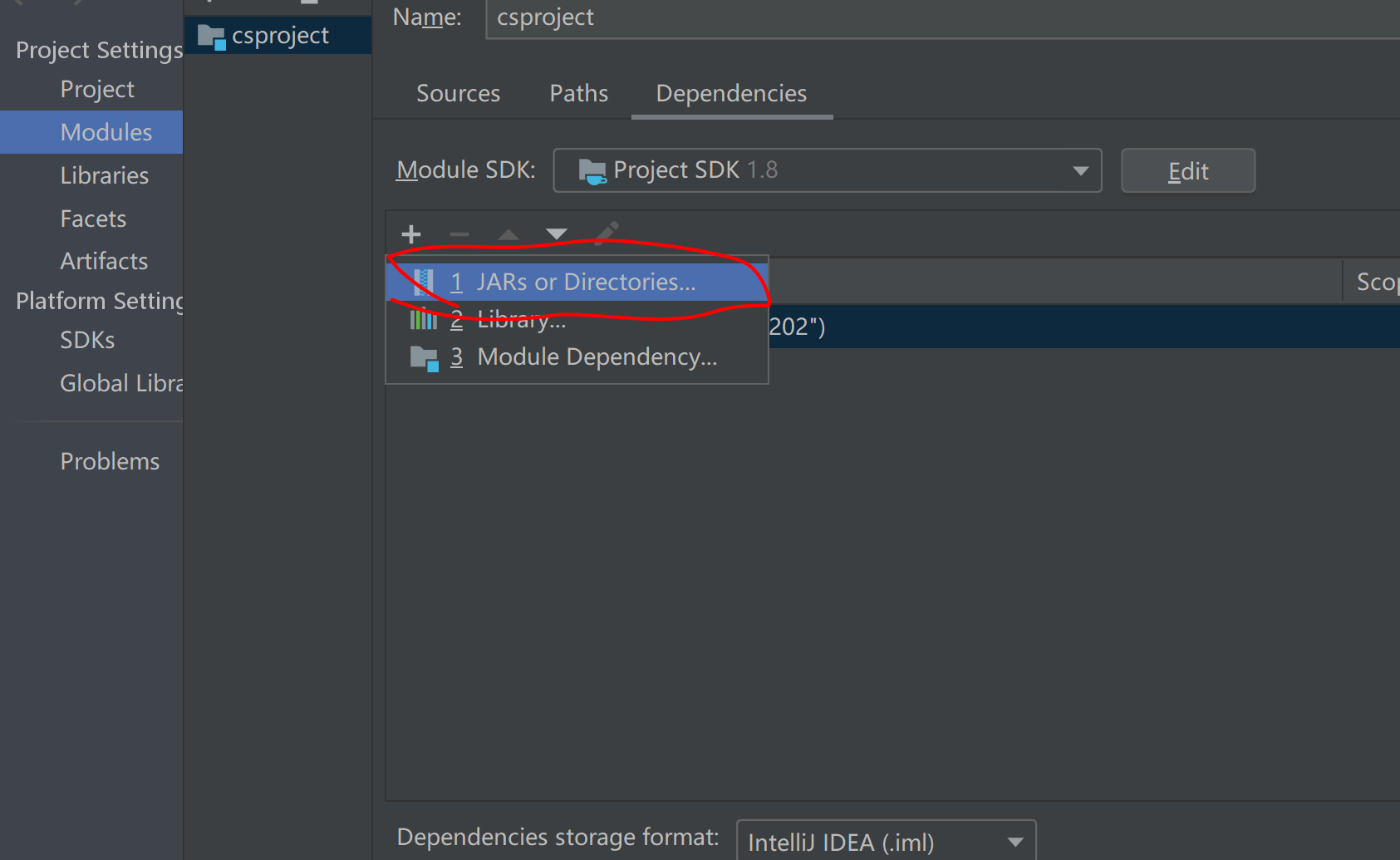Move dependency down with the down arrow
Image resolution: width=1400 pixels, height=860 pixels.
coord(557,234)
